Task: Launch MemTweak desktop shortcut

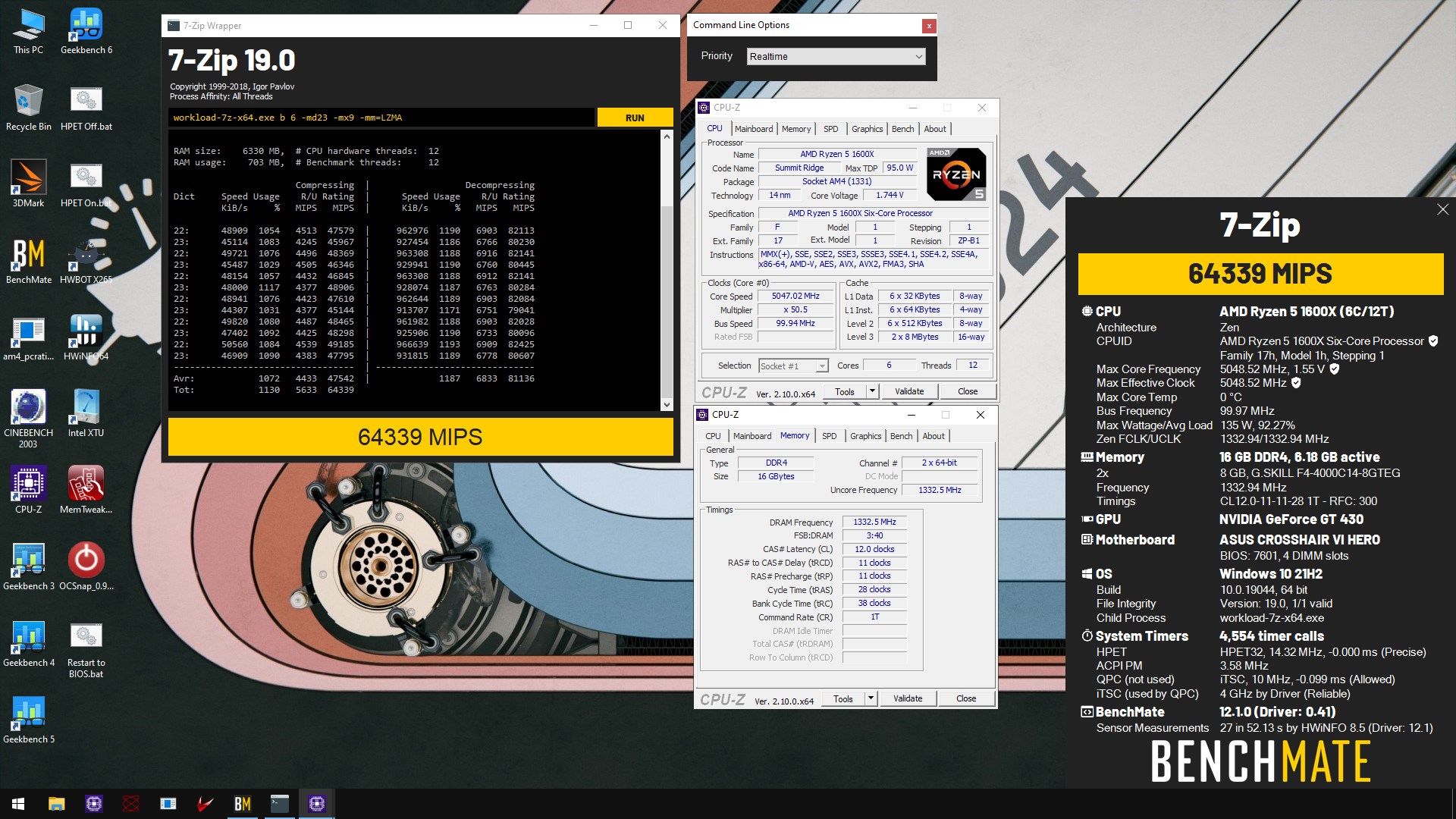Action: pos(86,491)
